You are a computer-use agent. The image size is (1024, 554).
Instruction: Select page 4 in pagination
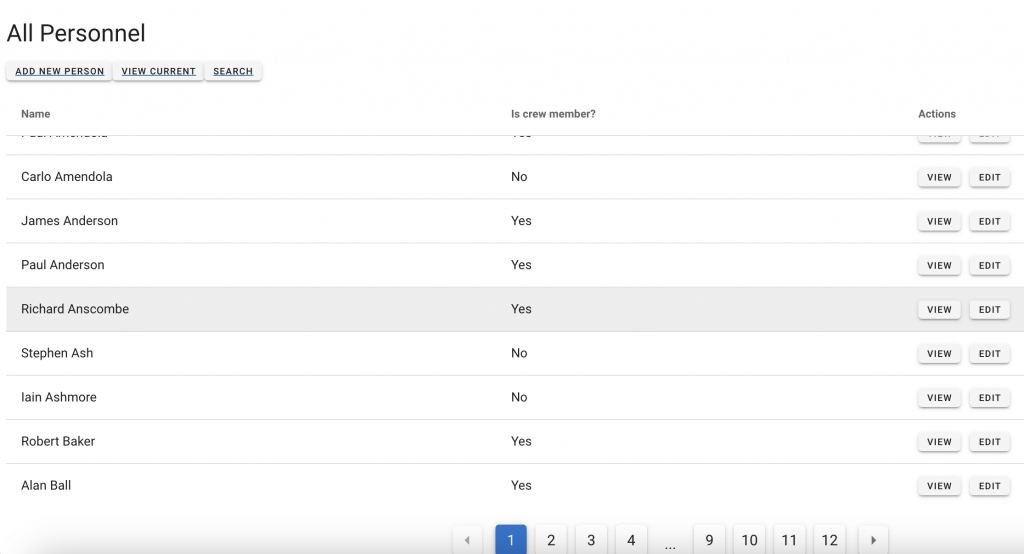(631, 540)
